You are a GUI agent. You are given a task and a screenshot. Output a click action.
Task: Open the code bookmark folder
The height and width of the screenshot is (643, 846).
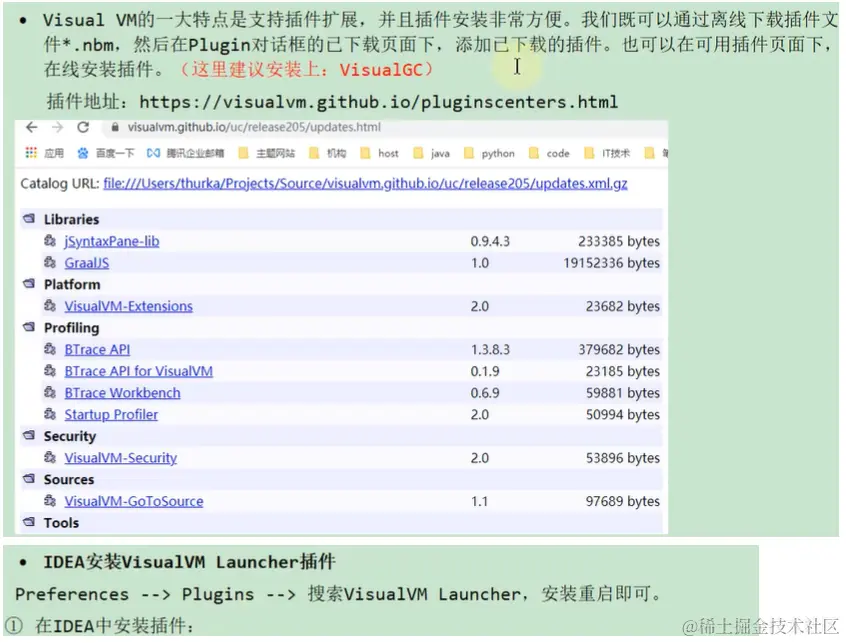pos(549,153)
